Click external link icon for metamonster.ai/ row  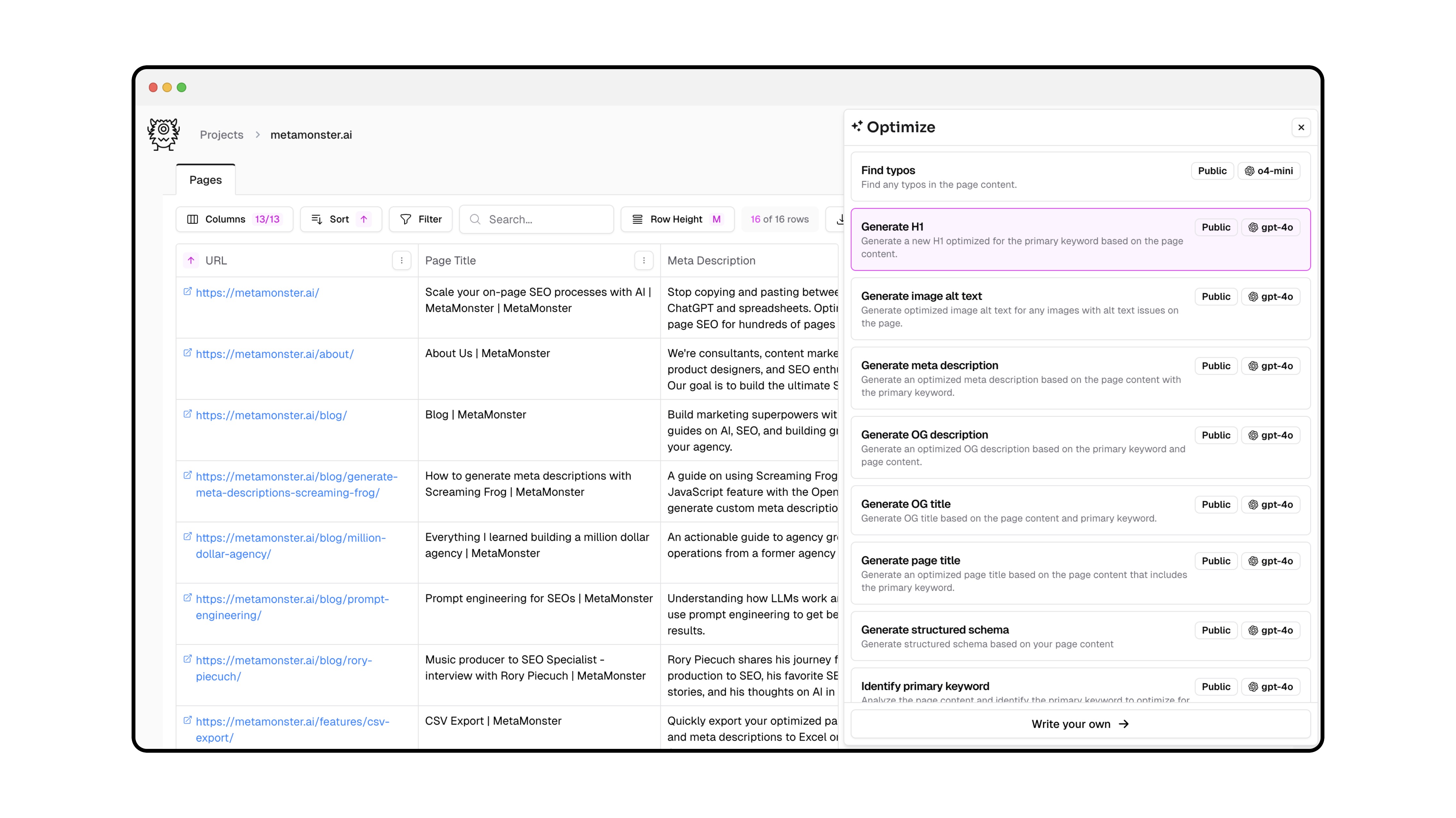tap(188, 292)
